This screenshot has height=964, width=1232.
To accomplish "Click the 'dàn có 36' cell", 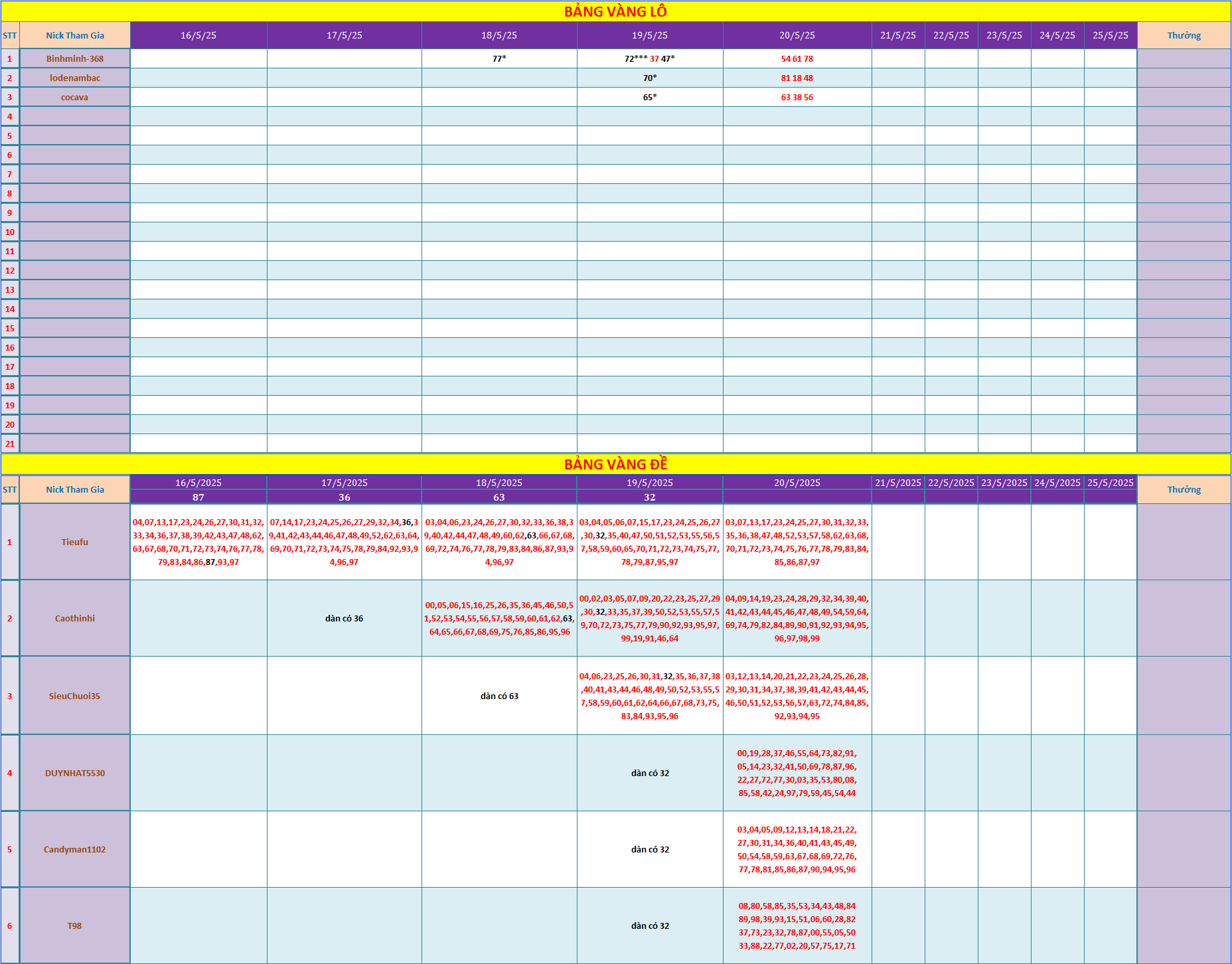I will pos(344,618).
